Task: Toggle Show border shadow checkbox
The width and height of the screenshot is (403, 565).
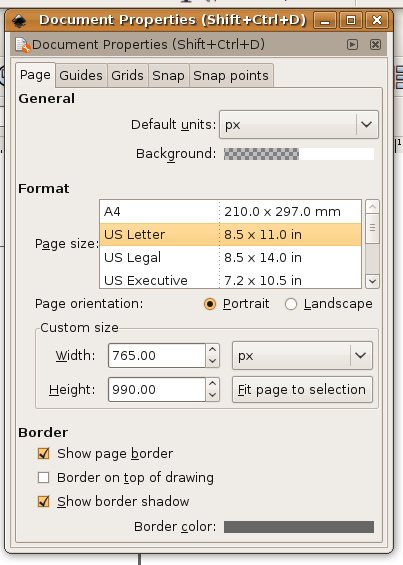Action: pos(44,501)
